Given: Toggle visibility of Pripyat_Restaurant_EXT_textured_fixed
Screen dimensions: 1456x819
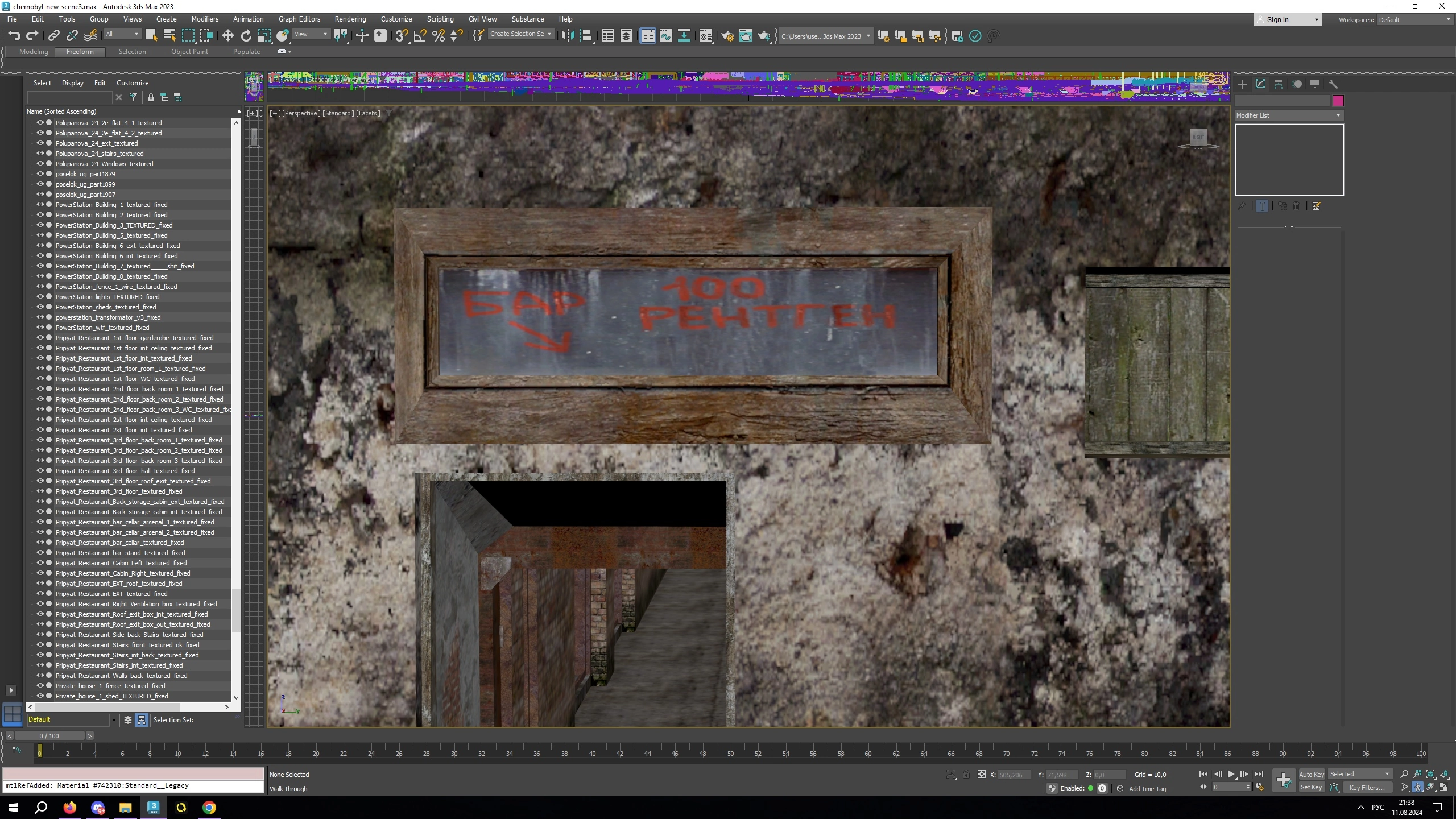Looking at the screenshot, I should click(40, 594).
